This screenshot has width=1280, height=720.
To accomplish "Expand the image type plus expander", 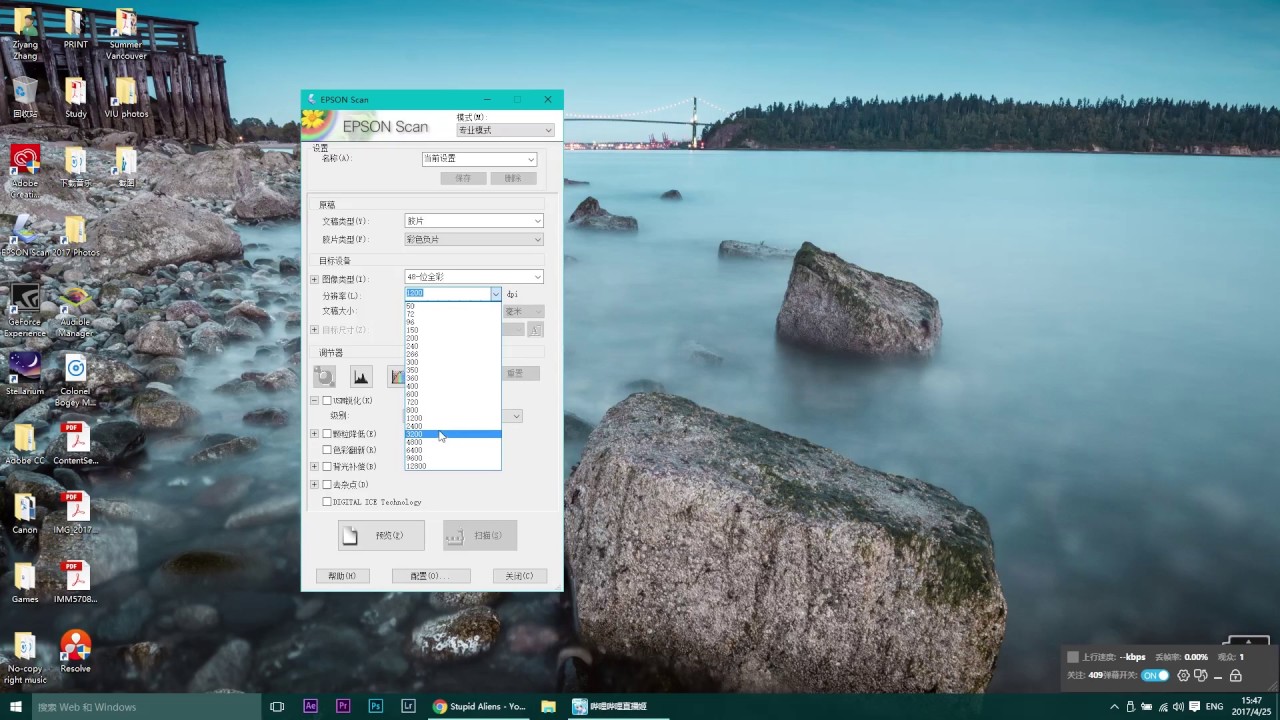I will point(314,279).
